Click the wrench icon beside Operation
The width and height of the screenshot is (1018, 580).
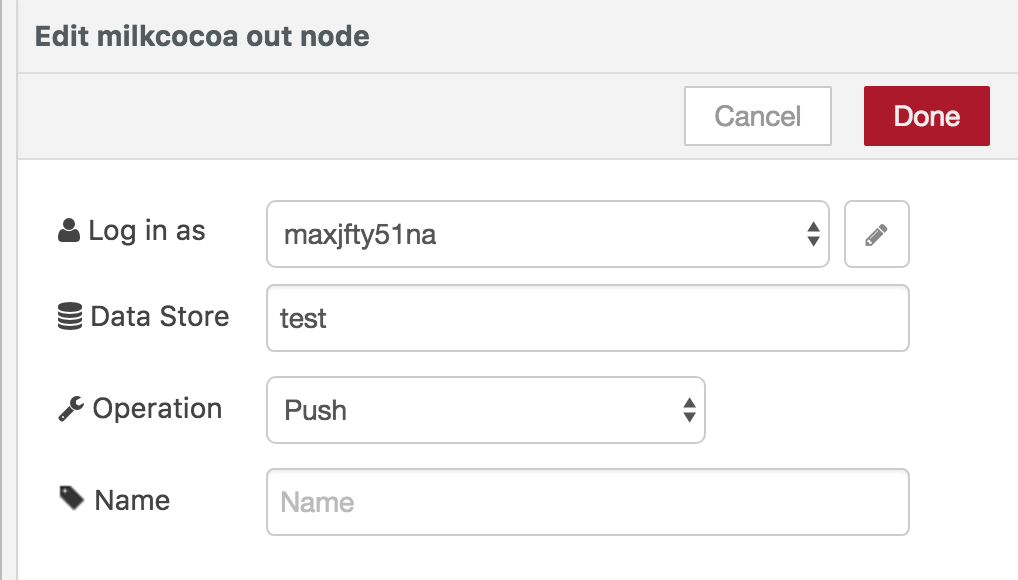coord(70,409)
